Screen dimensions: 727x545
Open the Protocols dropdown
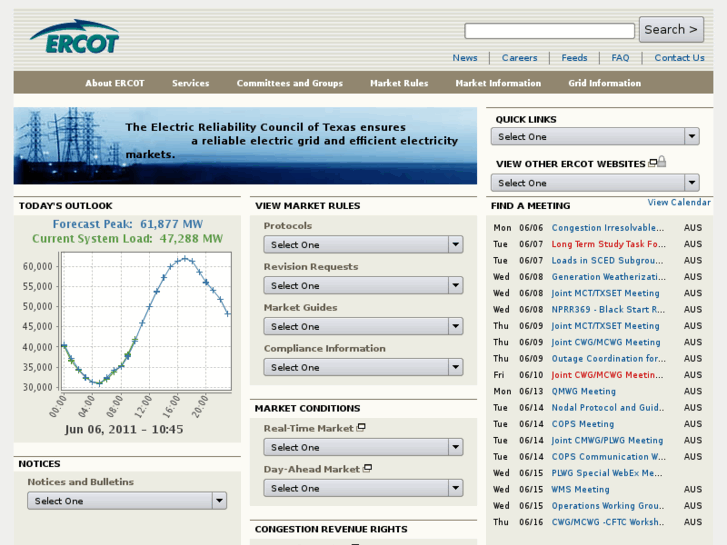pyautogui.click(x=362, y=245)
